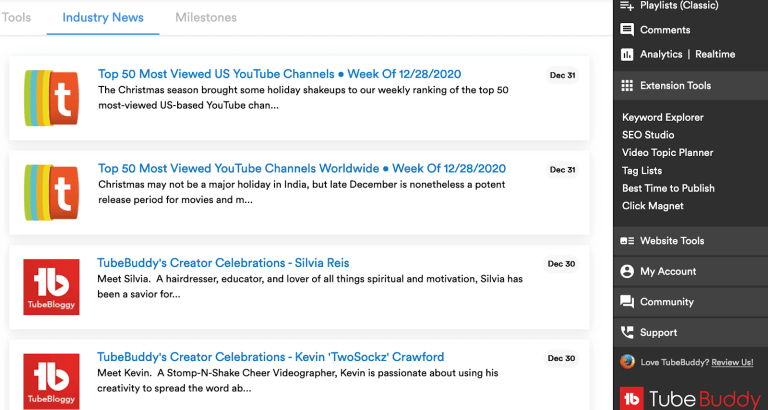Click the Support phone icon
The image size is (768, 410).
tap(627, 332)
